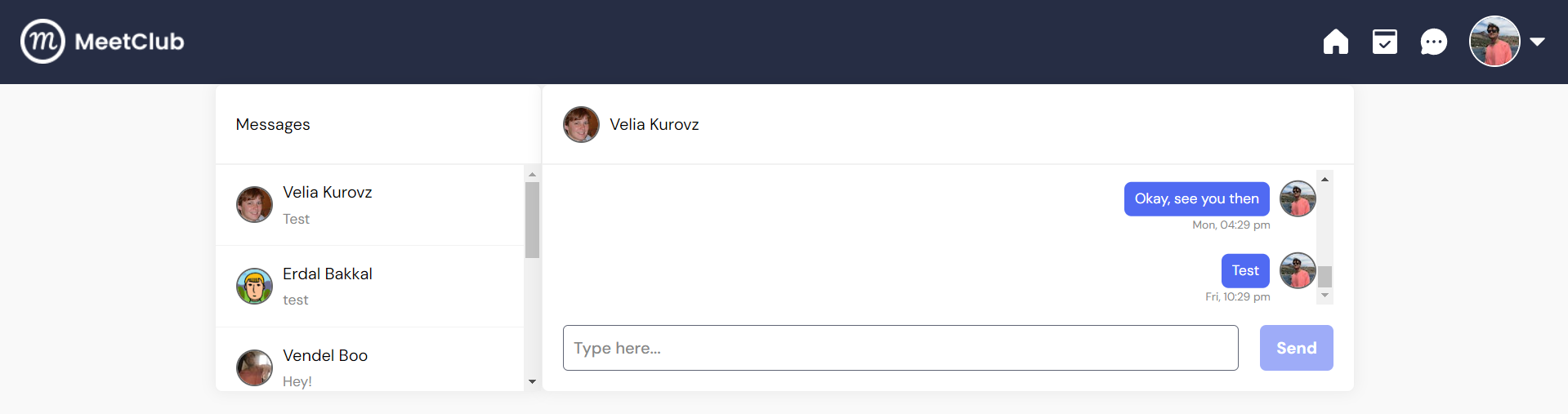This screenshot has width=1568, height=414.
Task: Open the Vendel Boo conversation
Action: 369,359
